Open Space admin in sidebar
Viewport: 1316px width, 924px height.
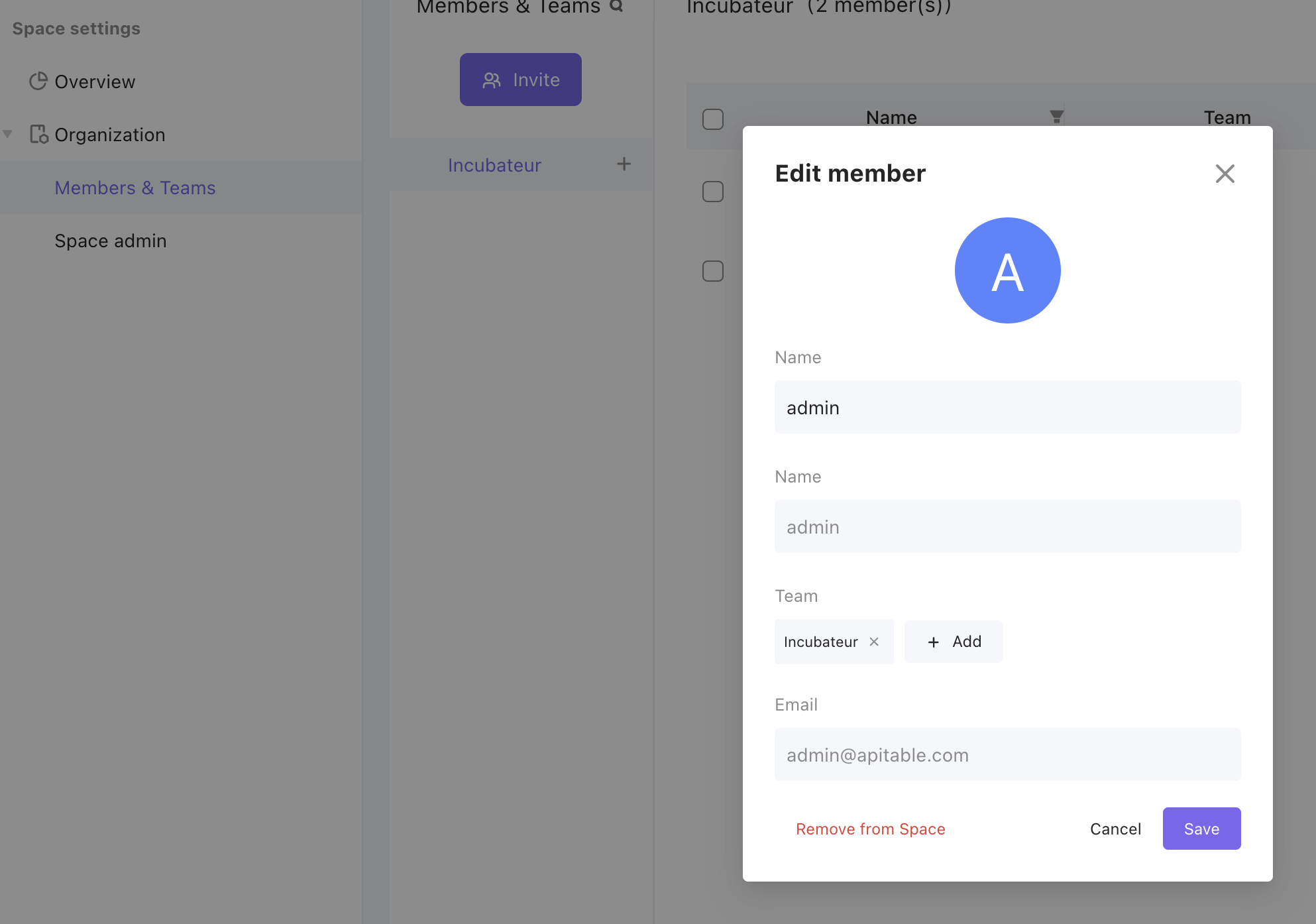click(111, 241)
